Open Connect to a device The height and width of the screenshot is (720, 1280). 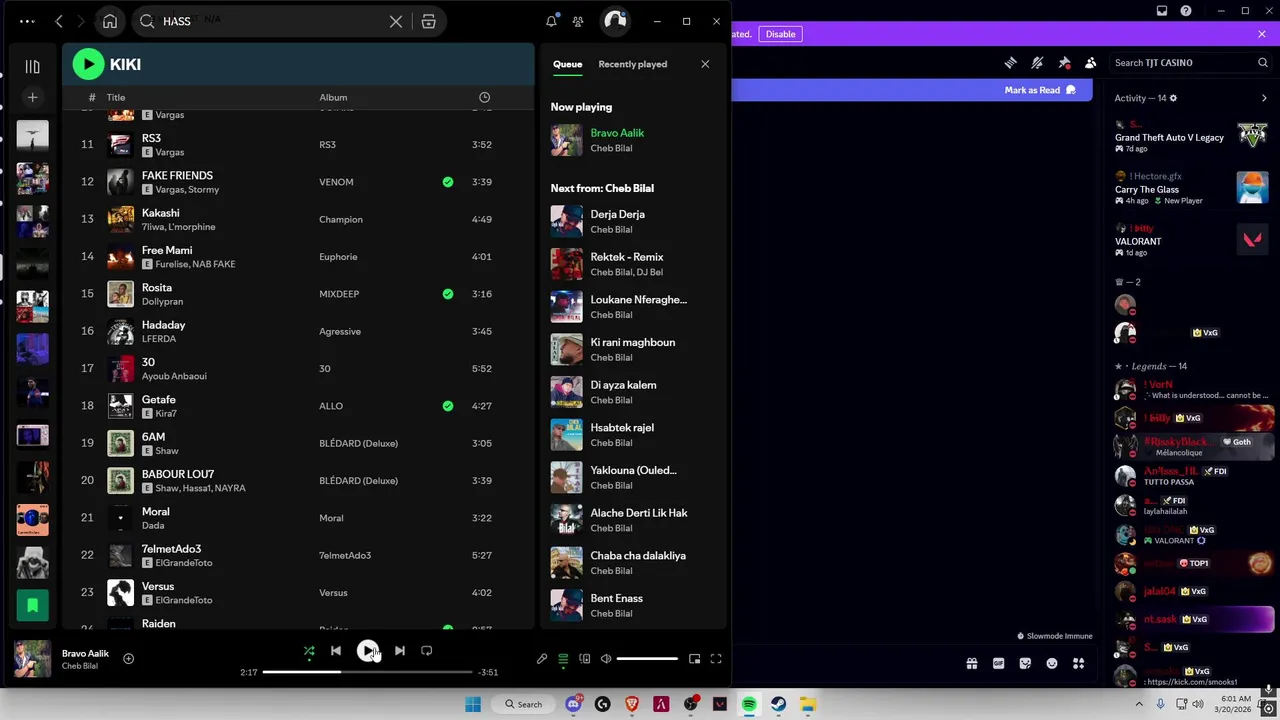[x=585, y=659]
